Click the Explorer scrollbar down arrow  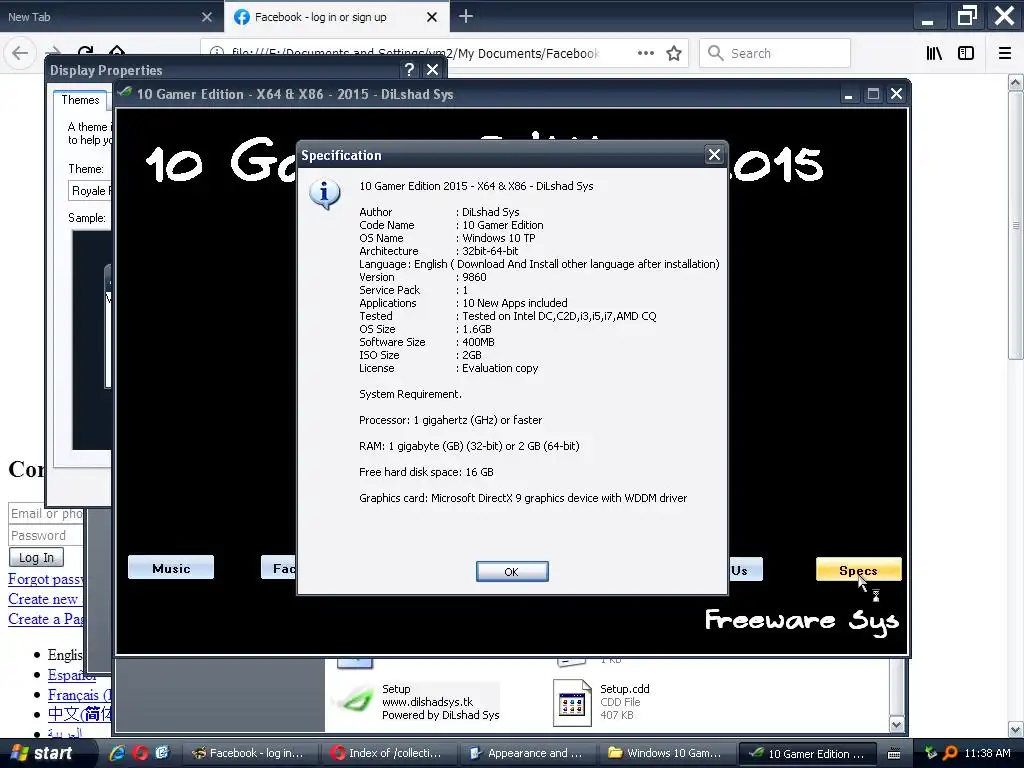pyautogui.click(x=896, y=724)
